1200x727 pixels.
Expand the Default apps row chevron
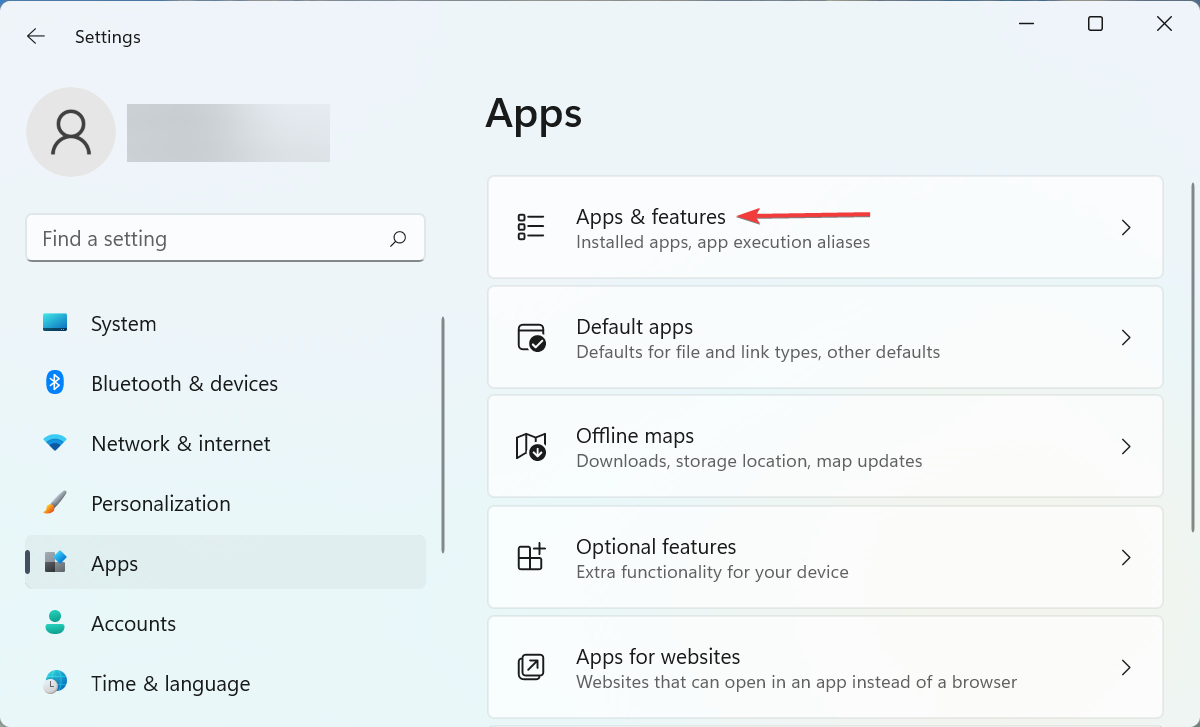click(1126, 337)
